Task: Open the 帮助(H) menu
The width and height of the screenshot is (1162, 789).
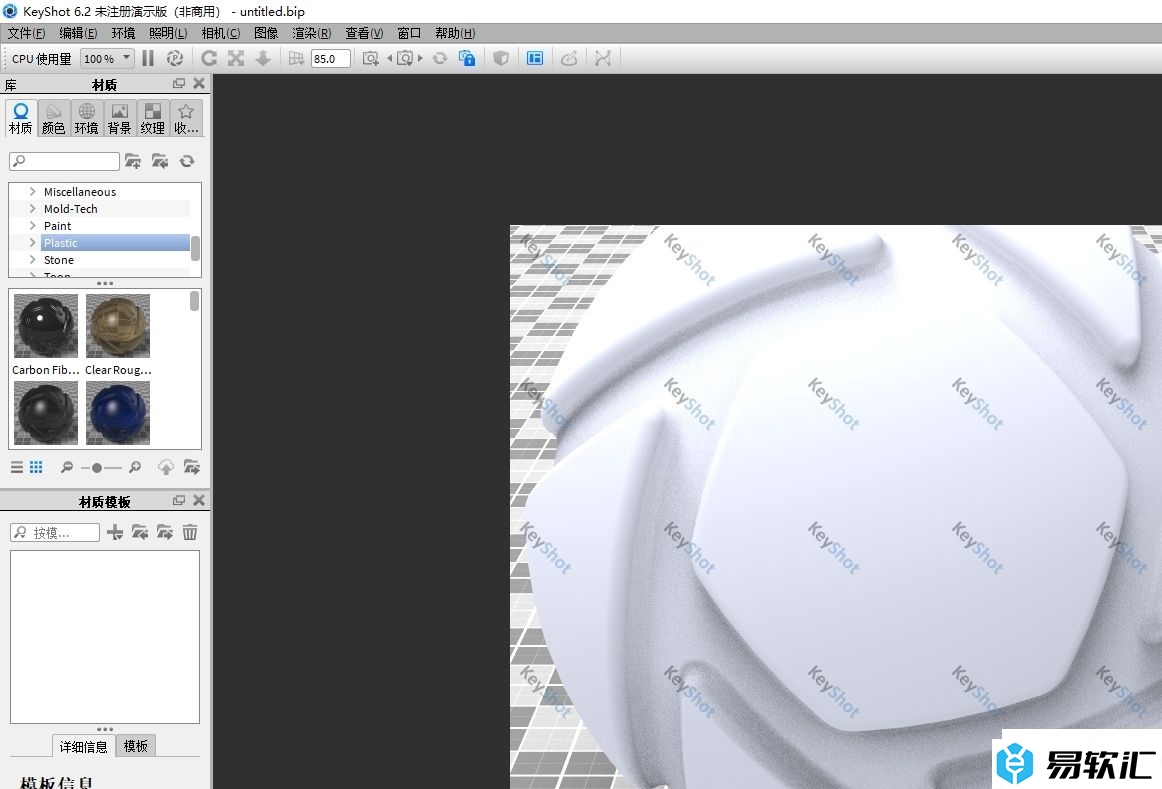Action: [x=455, y=33]
